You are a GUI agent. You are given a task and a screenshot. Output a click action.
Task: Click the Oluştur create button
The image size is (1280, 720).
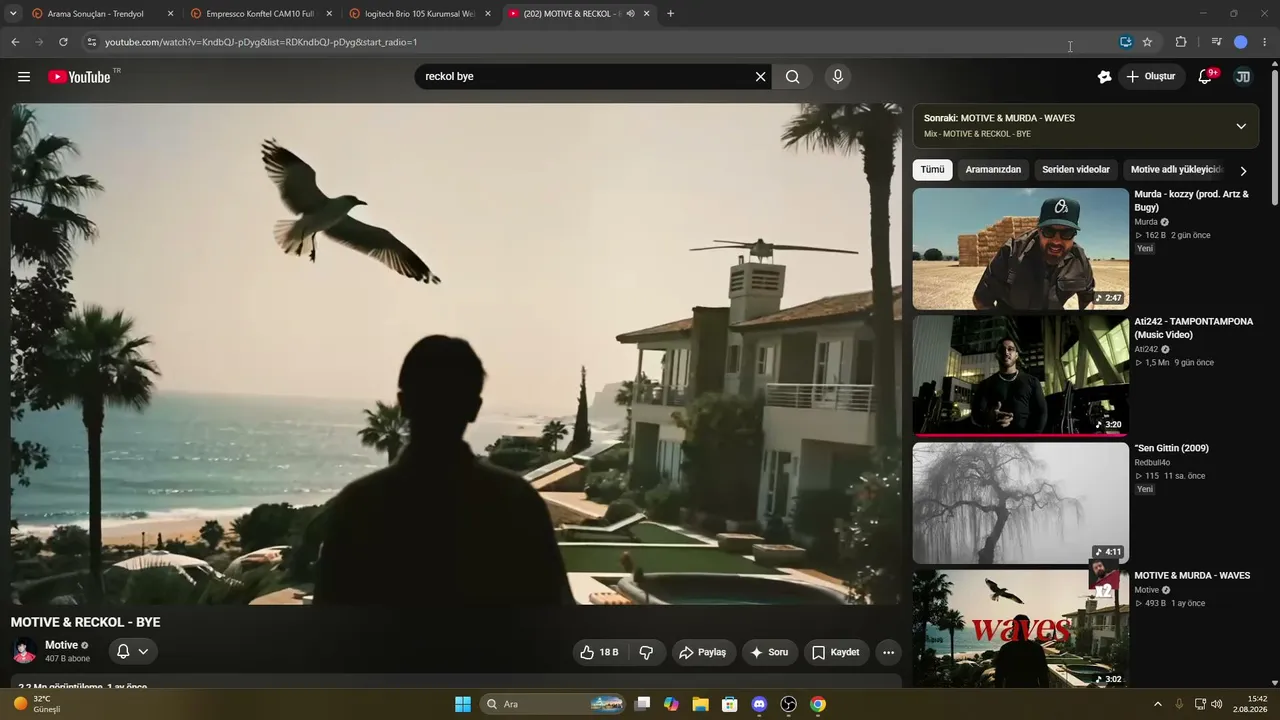1150,77
